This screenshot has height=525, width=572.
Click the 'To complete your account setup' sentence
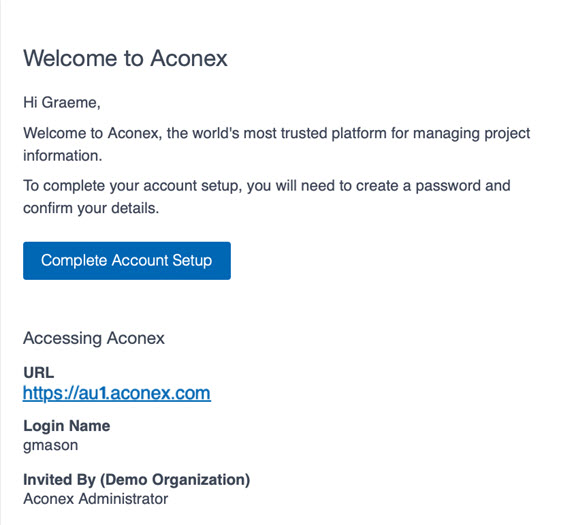tap(267, 197)
